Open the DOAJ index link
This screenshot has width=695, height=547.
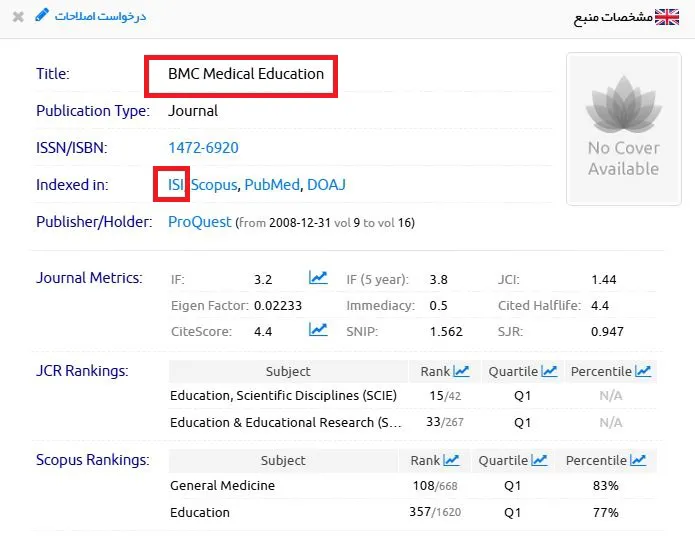(326, 184)
